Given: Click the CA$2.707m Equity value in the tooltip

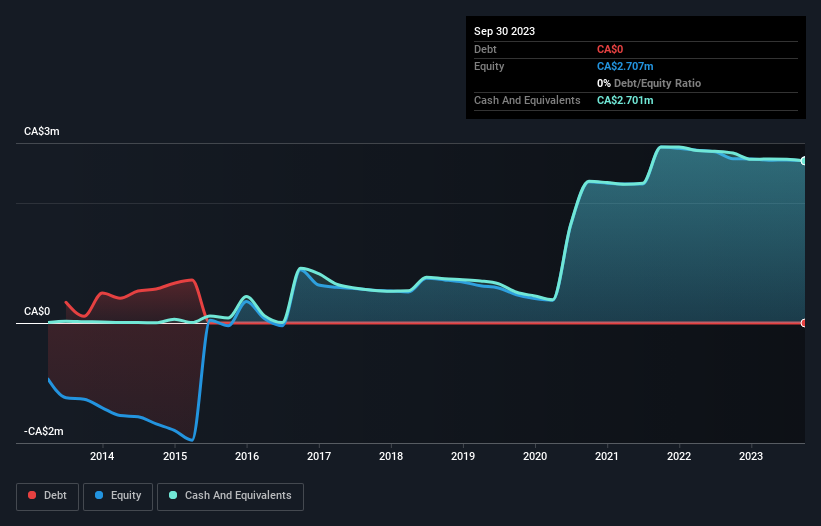Looking at the screenshot, I should 625,66.
